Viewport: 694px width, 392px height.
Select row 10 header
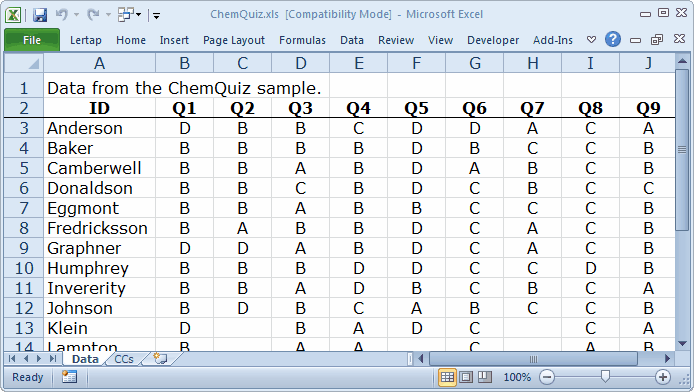24,268
